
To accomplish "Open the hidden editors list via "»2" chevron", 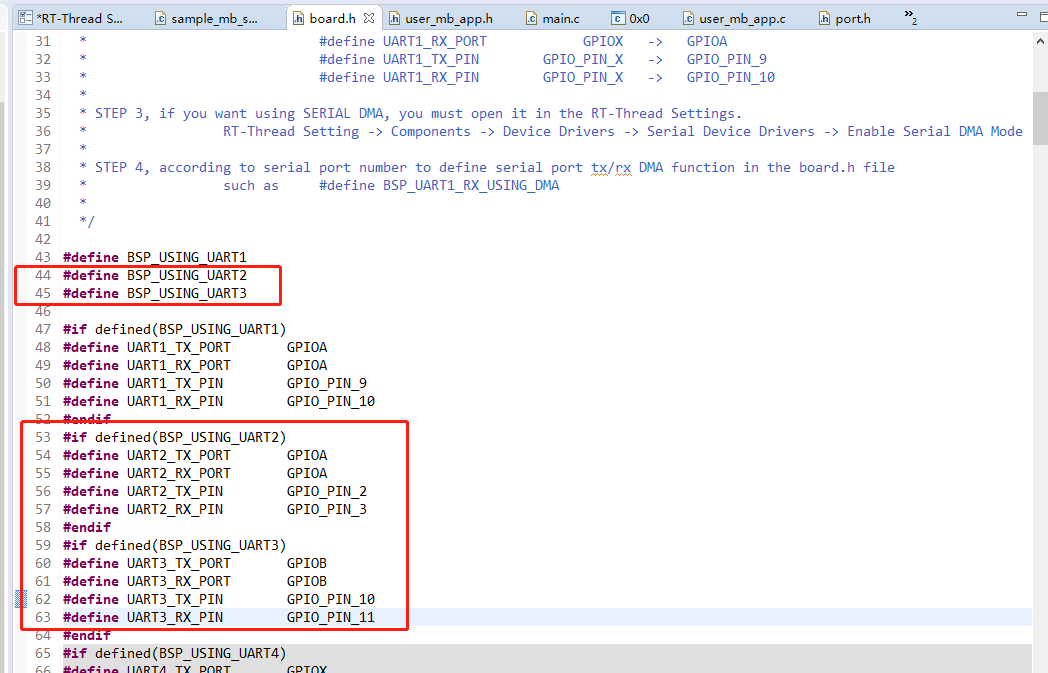I will [907, 17].
